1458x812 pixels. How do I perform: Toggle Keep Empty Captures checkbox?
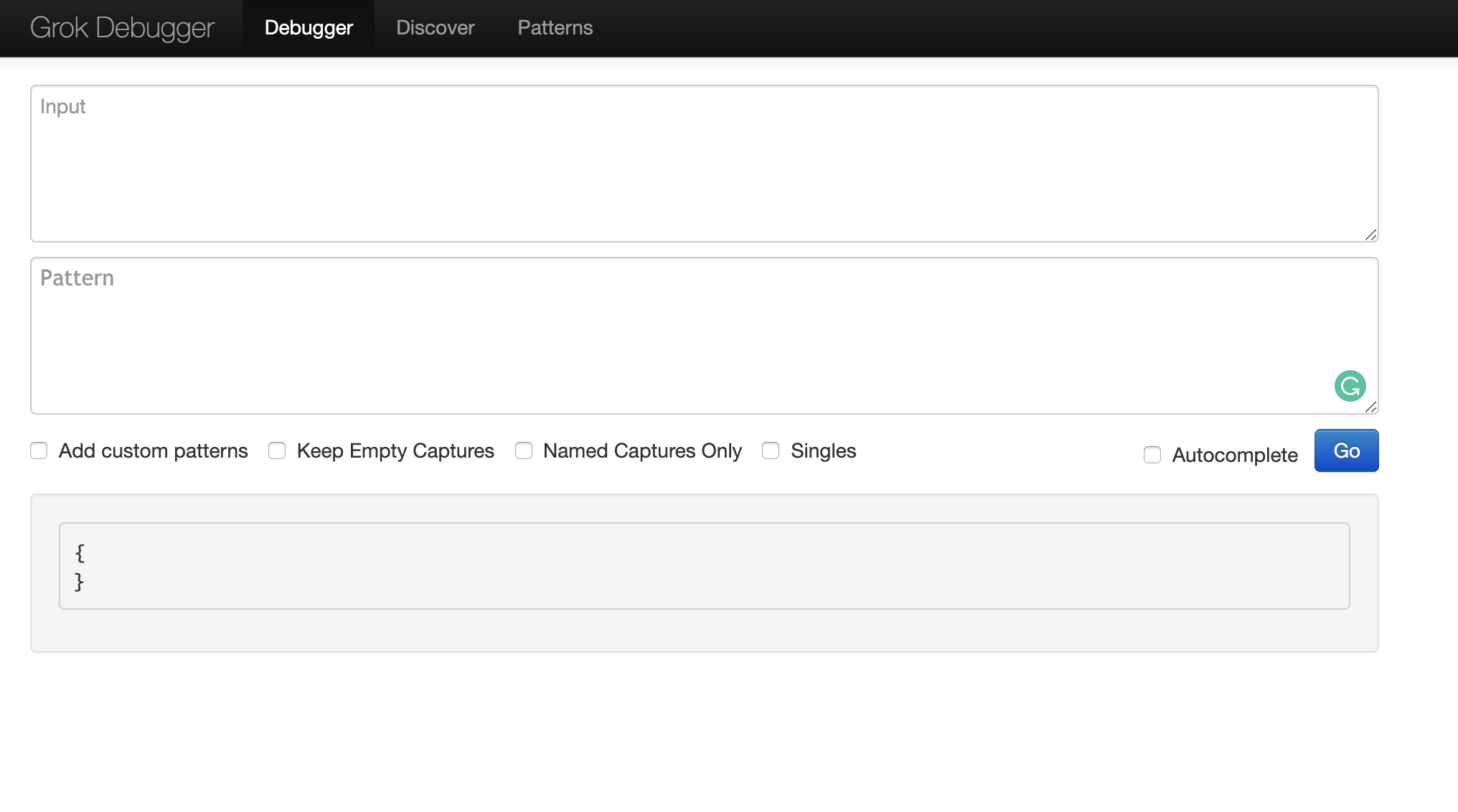(x=277, y=450)
